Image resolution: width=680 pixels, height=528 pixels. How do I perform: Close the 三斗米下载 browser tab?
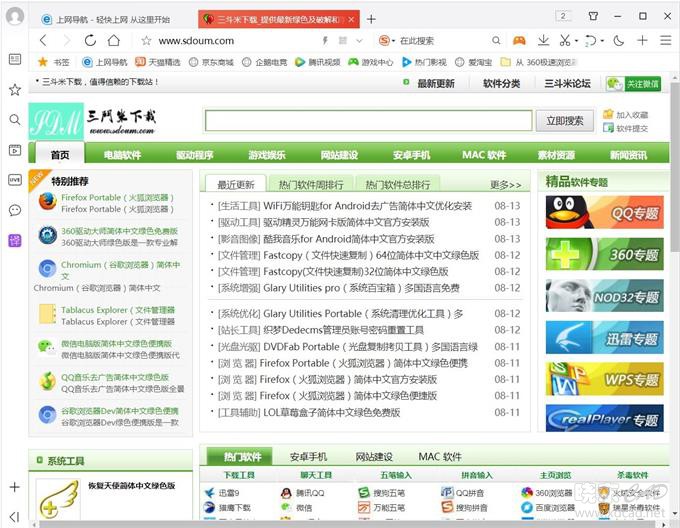pos(351,20)
